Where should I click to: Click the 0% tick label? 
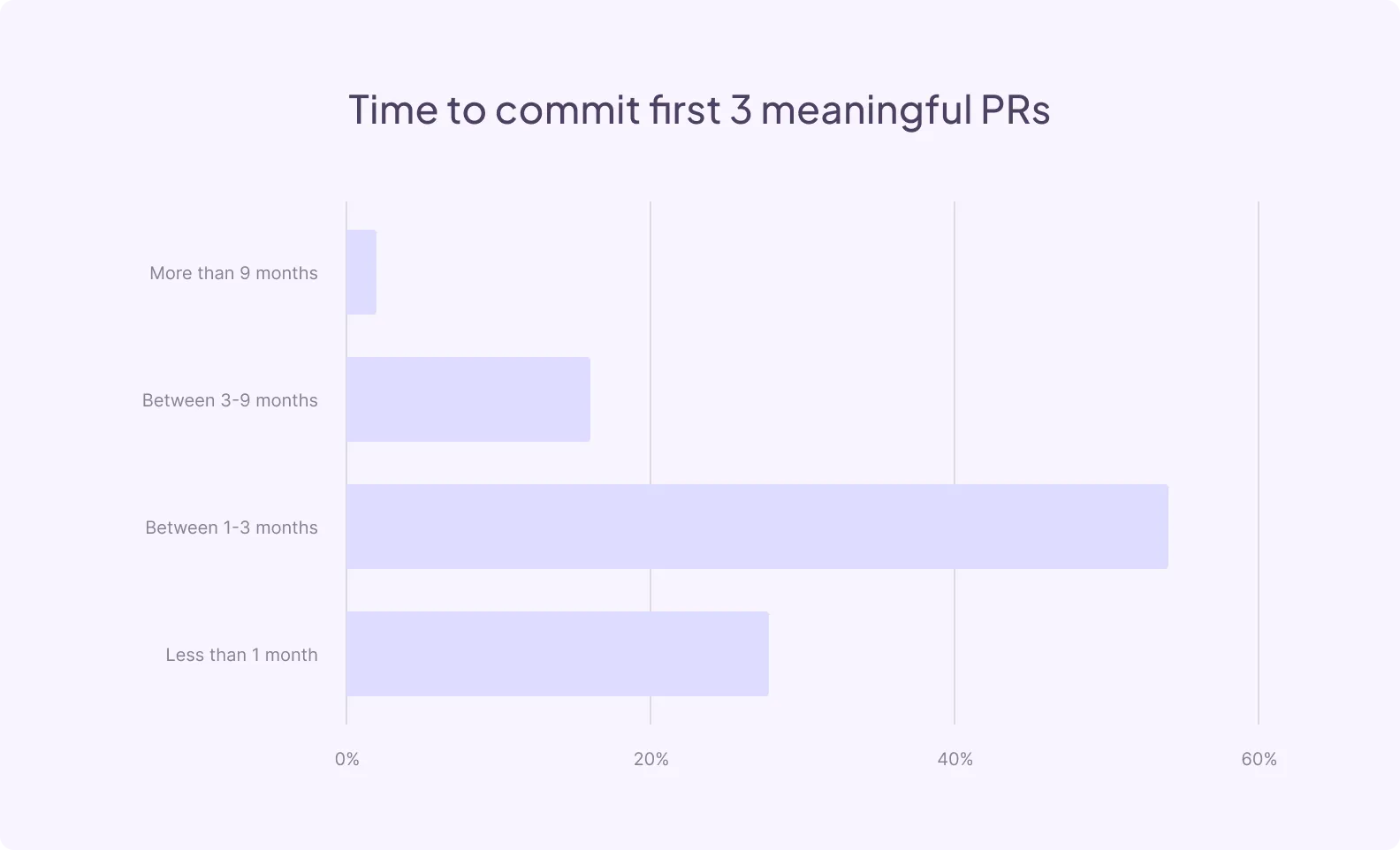click(x=347, y=759)
